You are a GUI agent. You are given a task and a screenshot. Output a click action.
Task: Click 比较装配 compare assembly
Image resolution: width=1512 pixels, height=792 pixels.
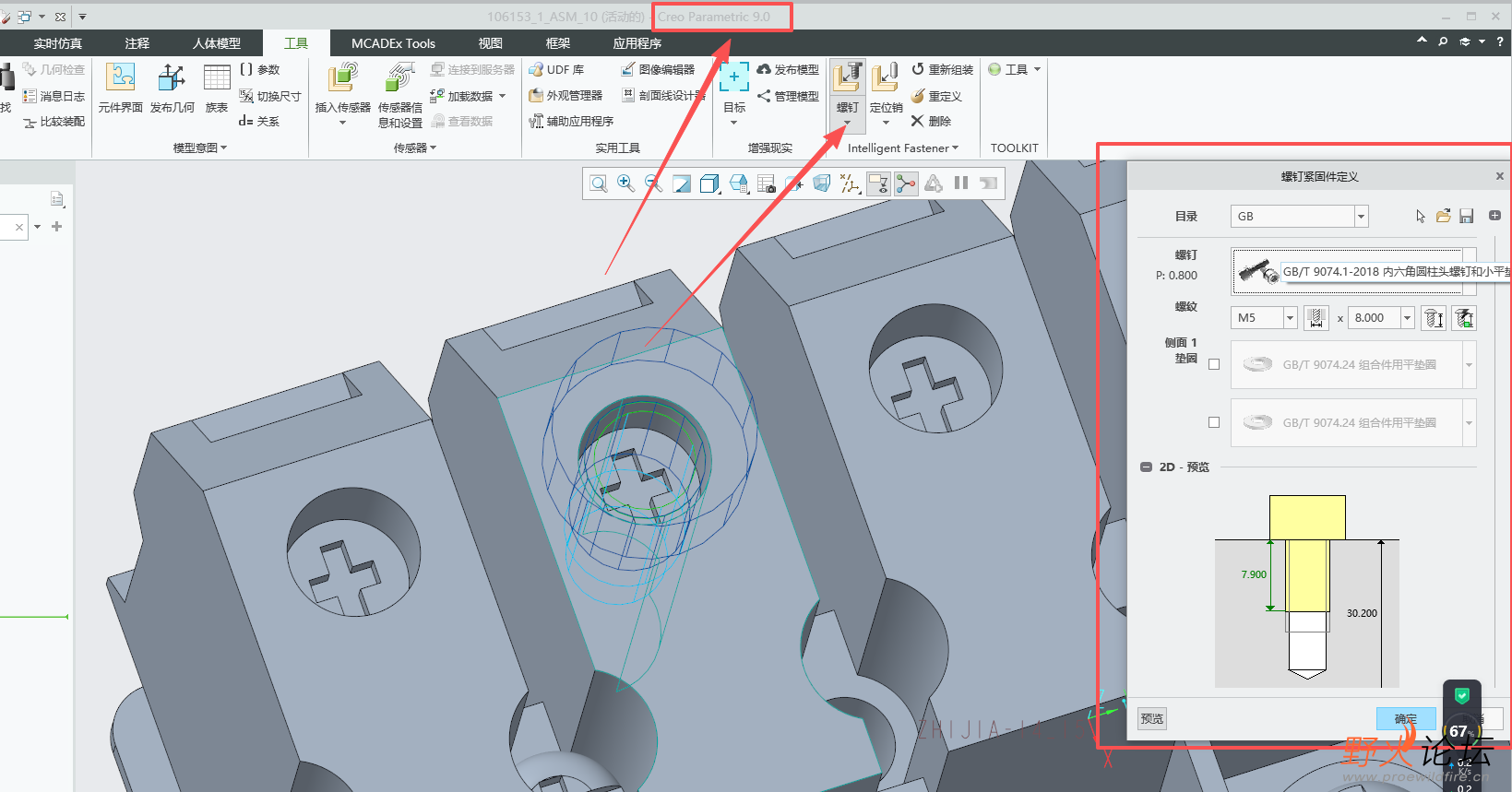[x=54, y=122]
